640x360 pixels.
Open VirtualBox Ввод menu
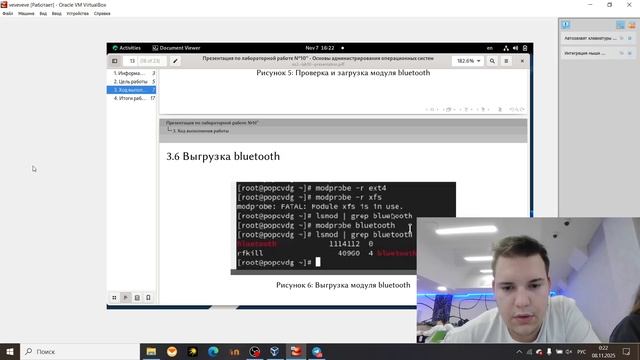point(57,13)
